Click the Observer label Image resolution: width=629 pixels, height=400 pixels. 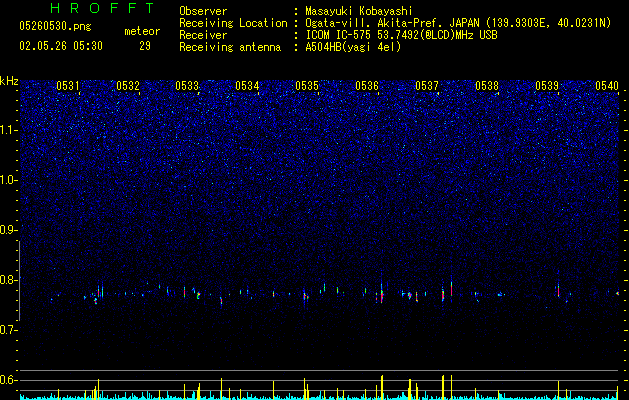(203, 11)
